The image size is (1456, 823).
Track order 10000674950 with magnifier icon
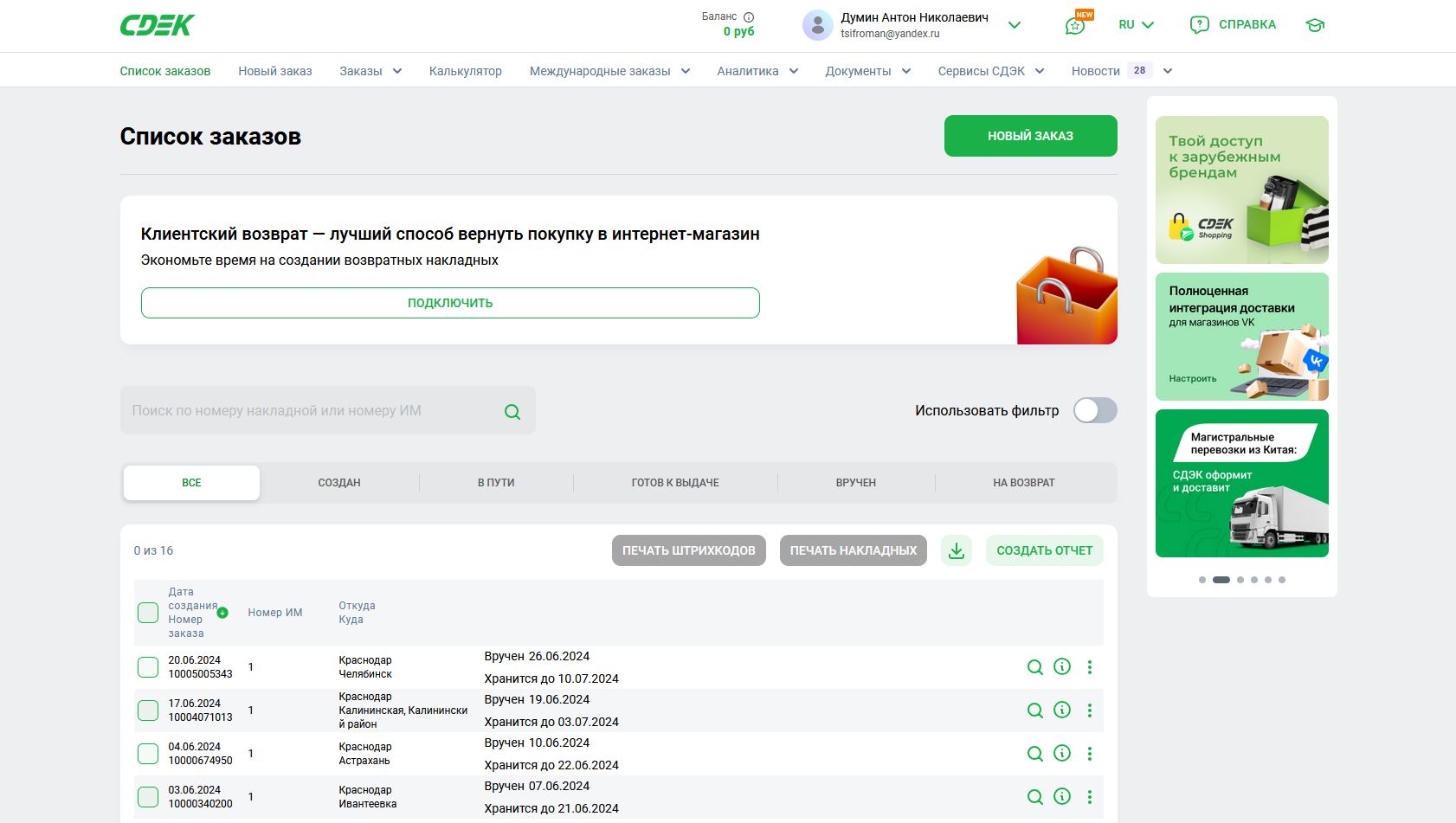click(x=1034, y=754)
